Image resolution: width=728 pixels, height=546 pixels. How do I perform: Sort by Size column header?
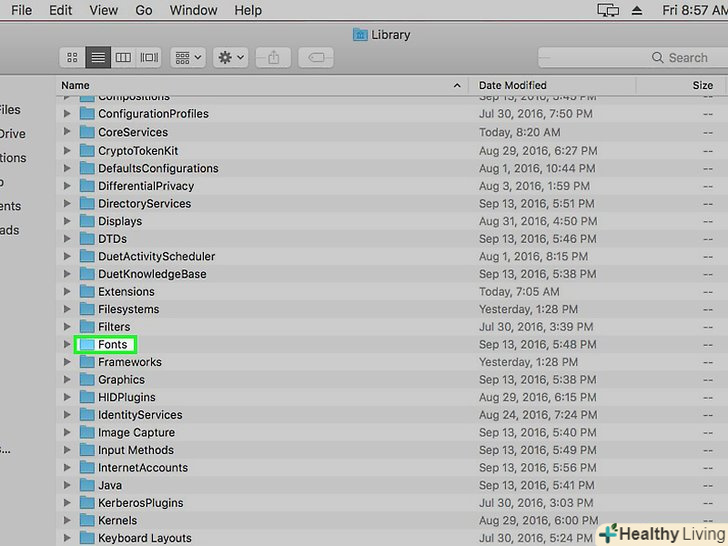681,85
